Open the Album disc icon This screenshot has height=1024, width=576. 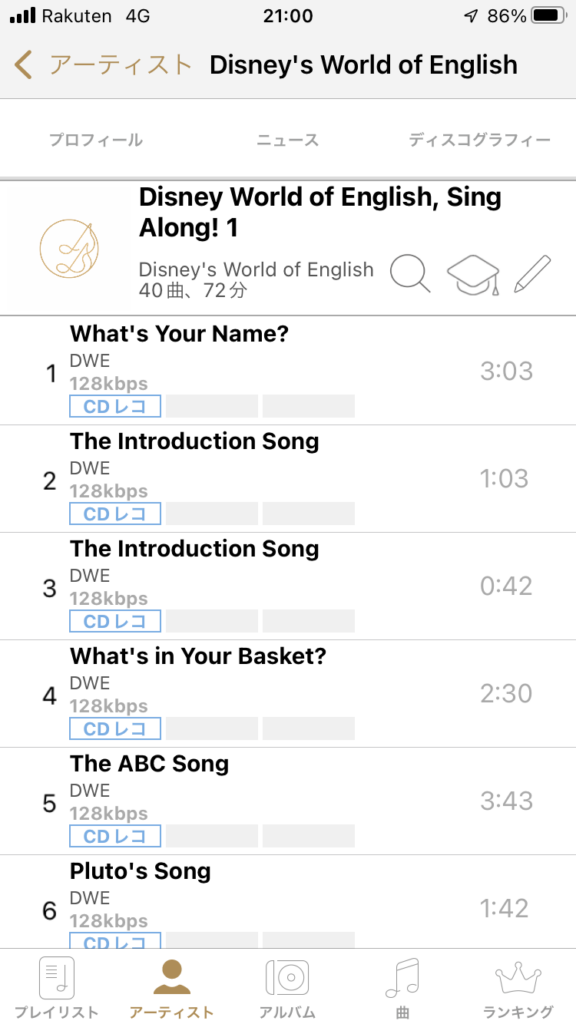coord(287,978)
